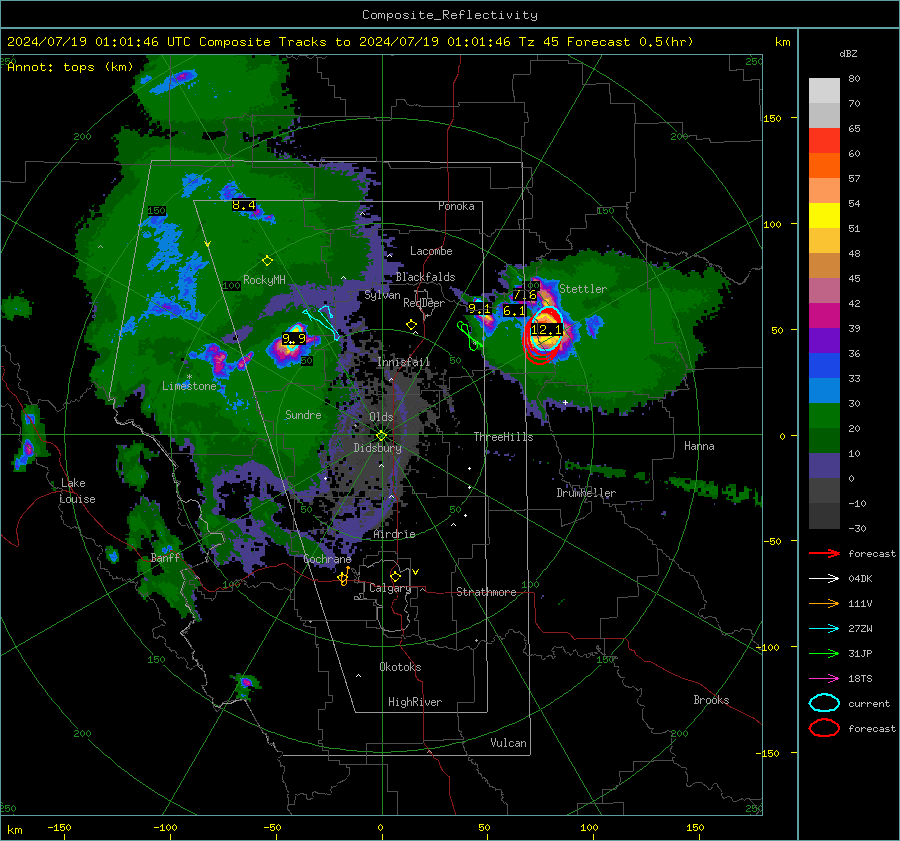This screenshot has width=900, height=841.
Task: Click the Sylvan label
Action: coord(382,295)
